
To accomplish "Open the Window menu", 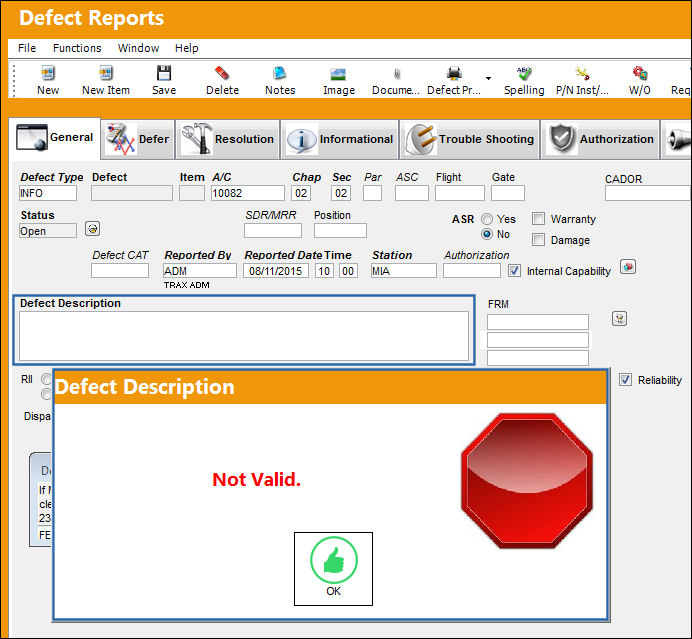I will pos(138,48).
